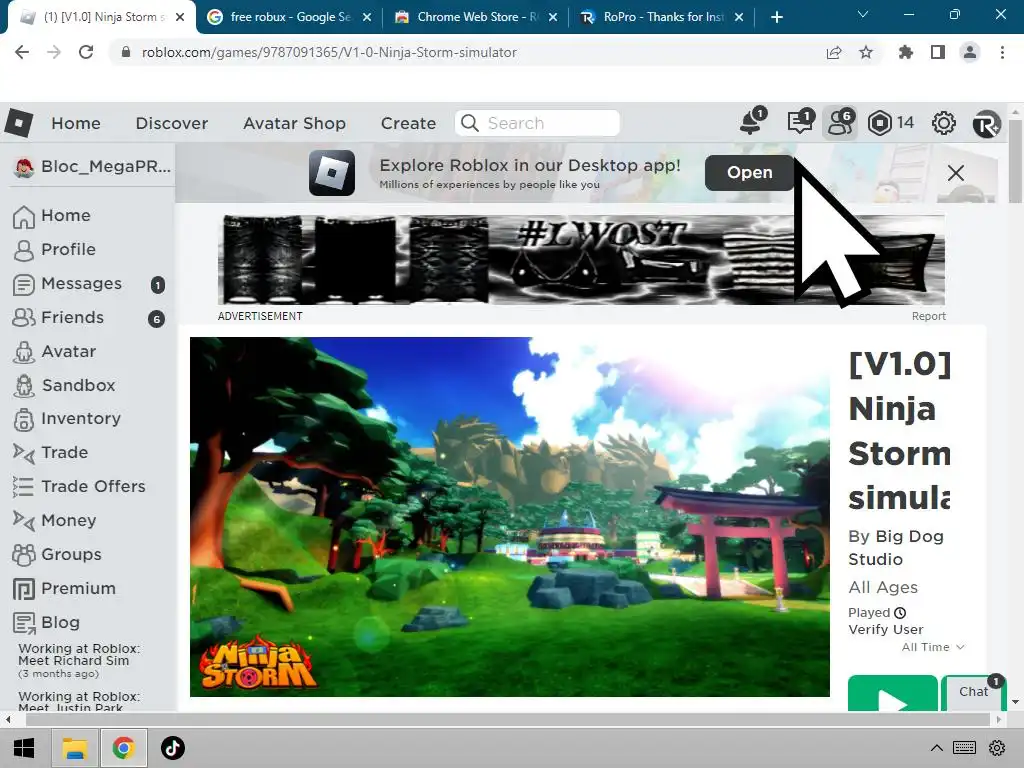
Task: Open Home in the top Roblox navbar
Action: click(x=76, y=123)
